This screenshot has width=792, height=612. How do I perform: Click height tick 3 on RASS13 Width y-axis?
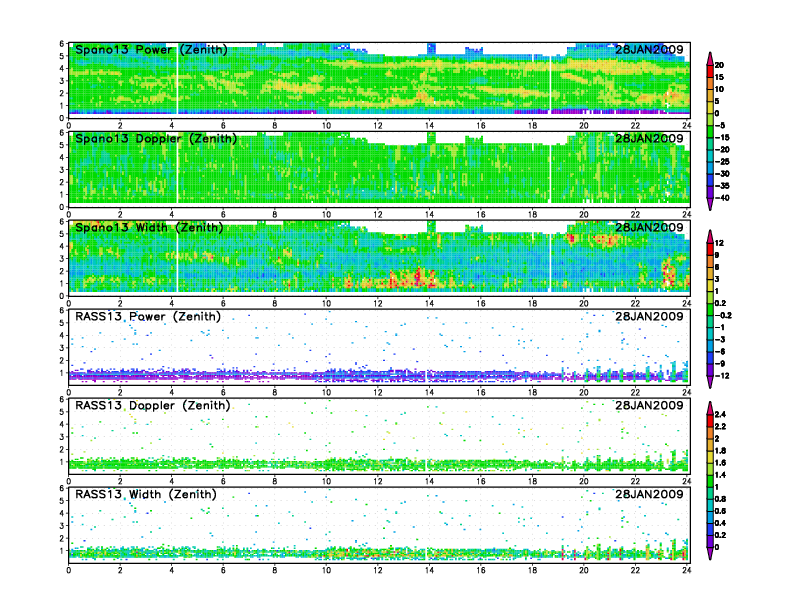(62, 526)
